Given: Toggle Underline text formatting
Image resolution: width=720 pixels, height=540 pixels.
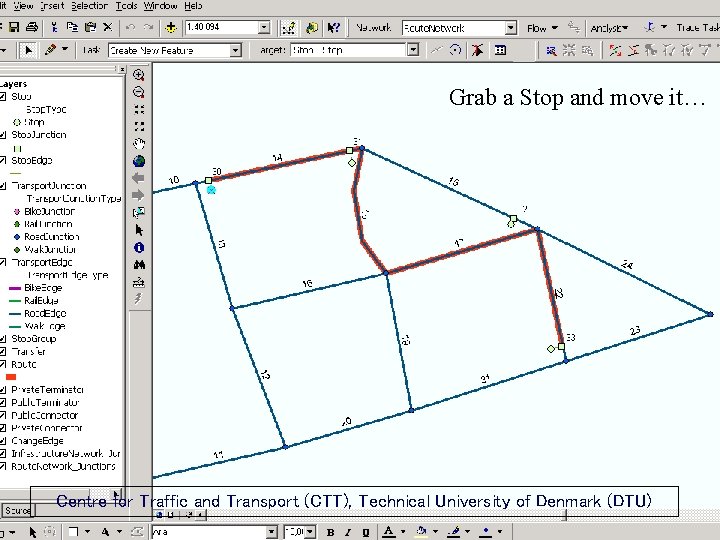Looking at the screenshot, I should pos(366,533).
